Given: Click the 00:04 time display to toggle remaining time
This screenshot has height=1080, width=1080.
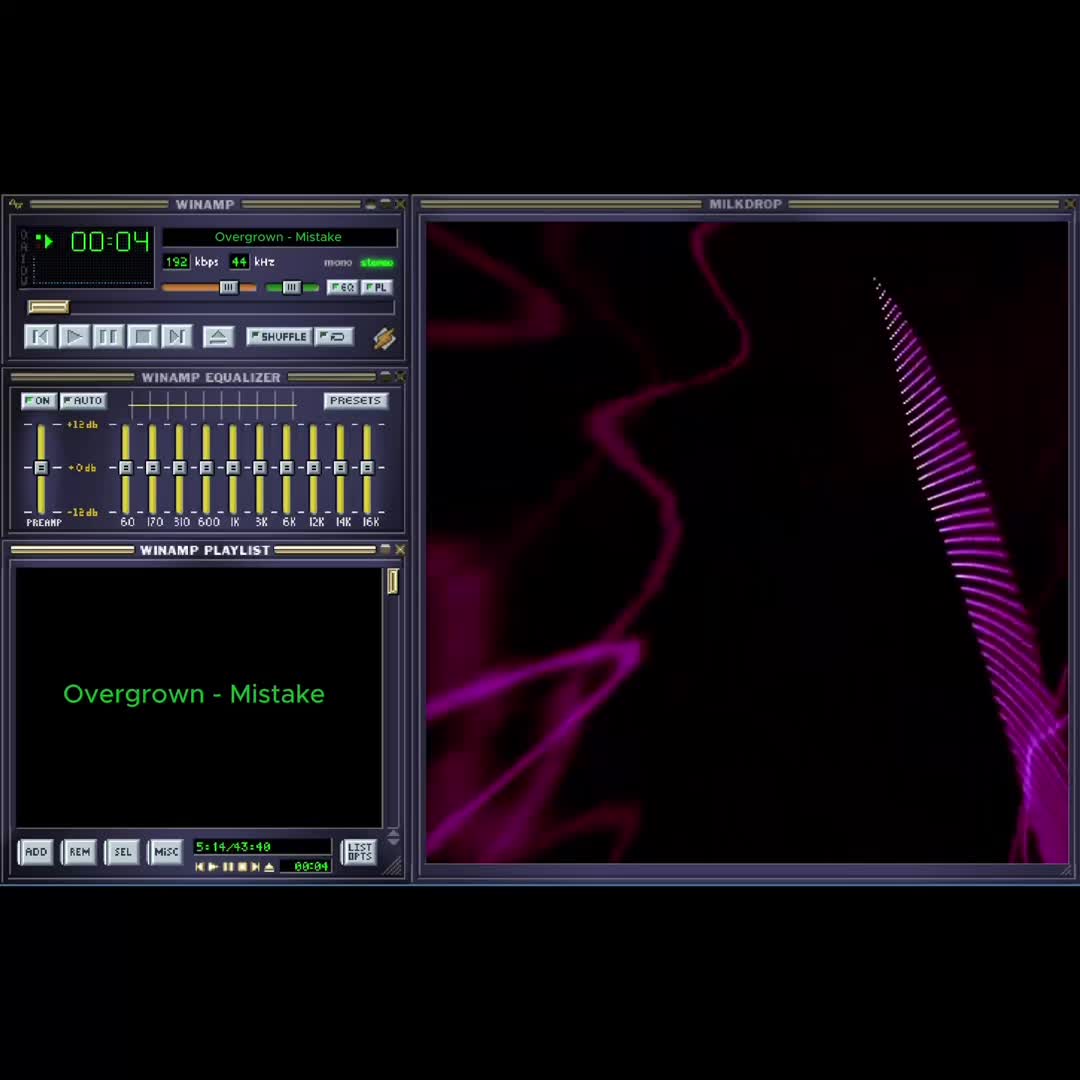Looking at the screenshot, I should (110, 241).
